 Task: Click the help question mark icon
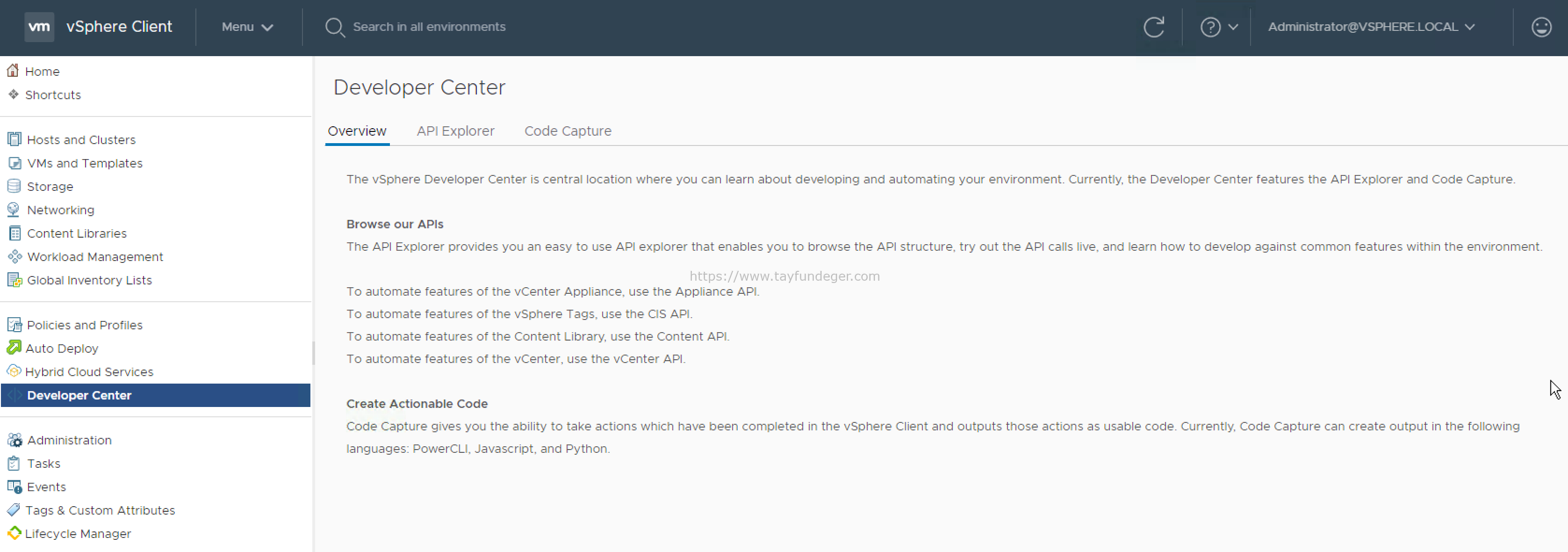pos(1210,27)
